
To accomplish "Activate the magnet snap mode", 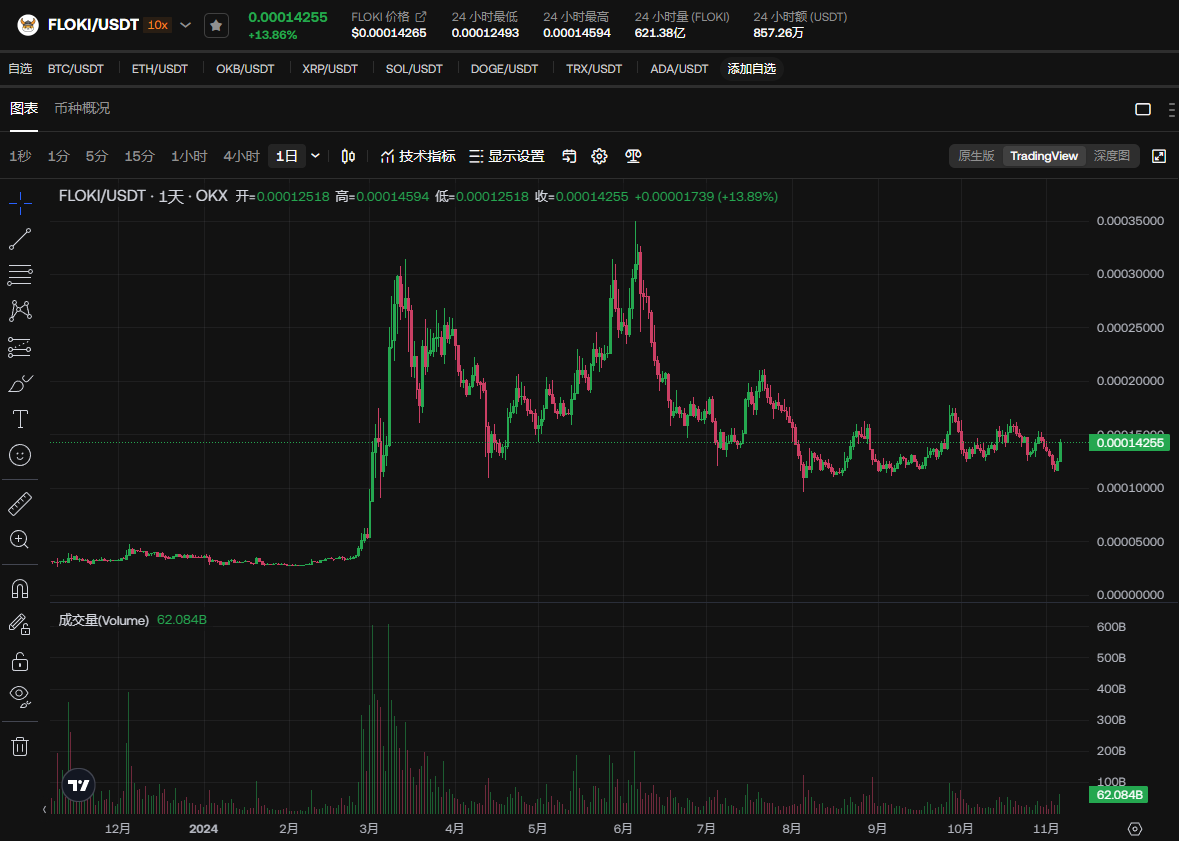I will 20,587.
